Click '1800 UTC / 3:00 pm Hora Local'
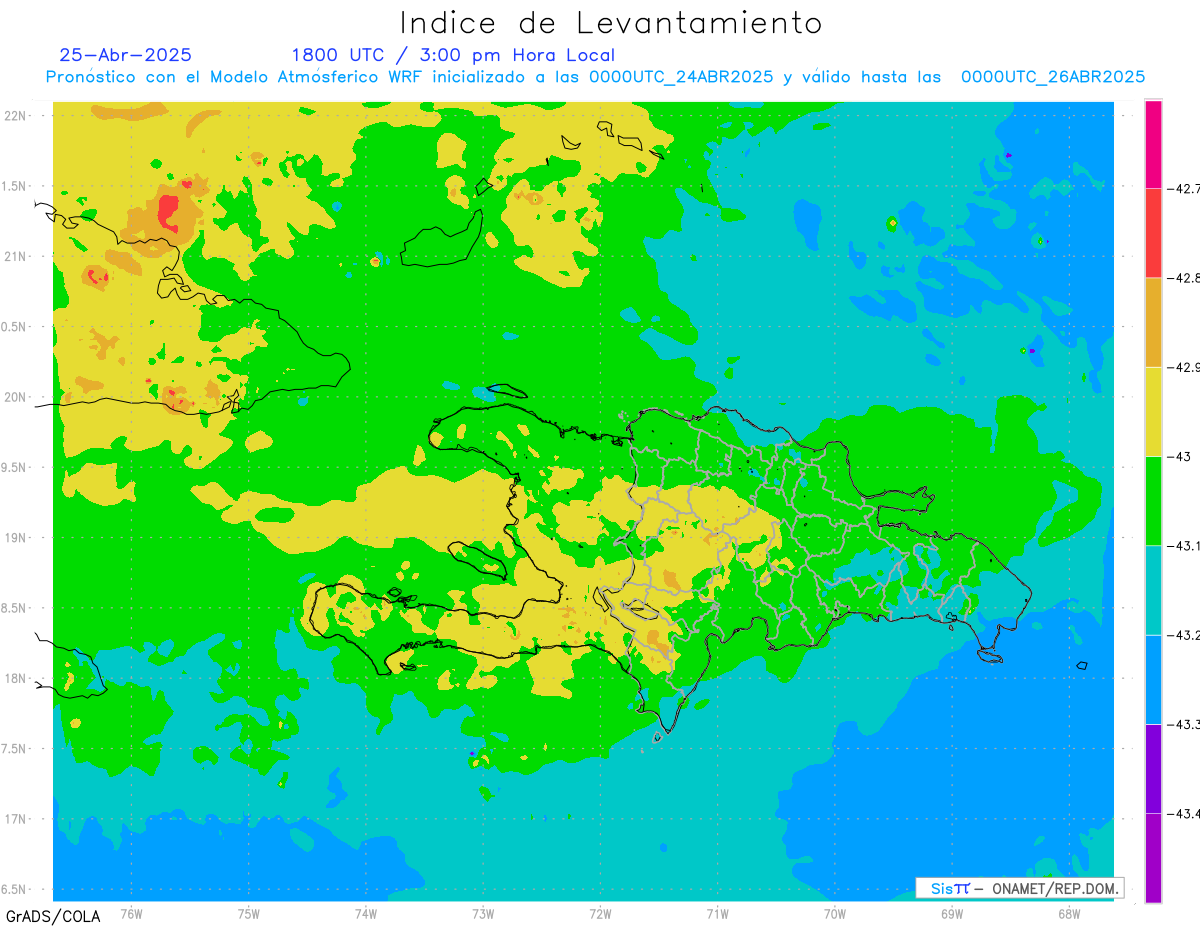Screen dimensions: 1200x927 [453, 56]
